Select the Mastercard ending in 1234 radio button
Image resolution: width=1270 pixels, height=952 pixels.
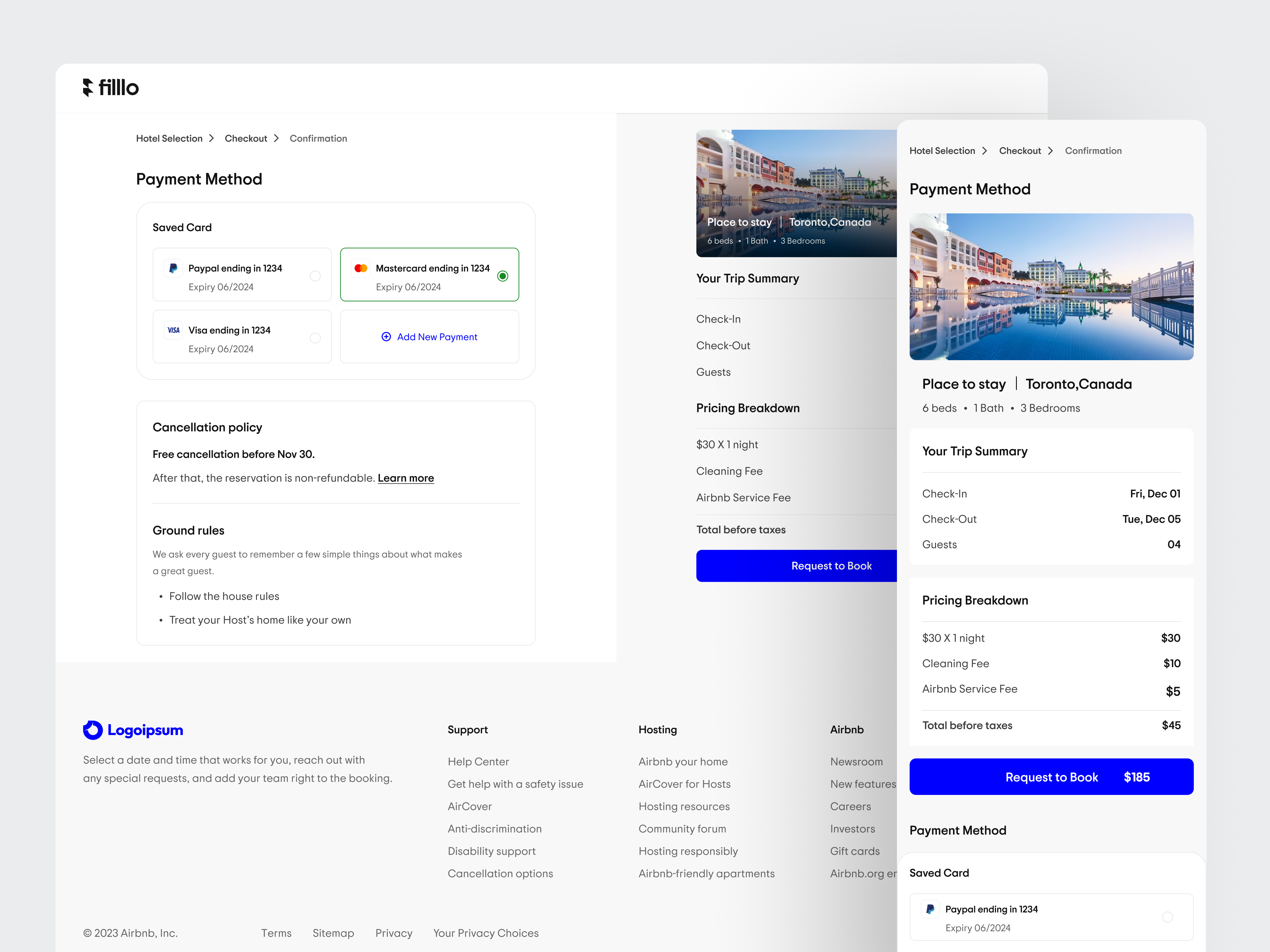click(503, 276)
